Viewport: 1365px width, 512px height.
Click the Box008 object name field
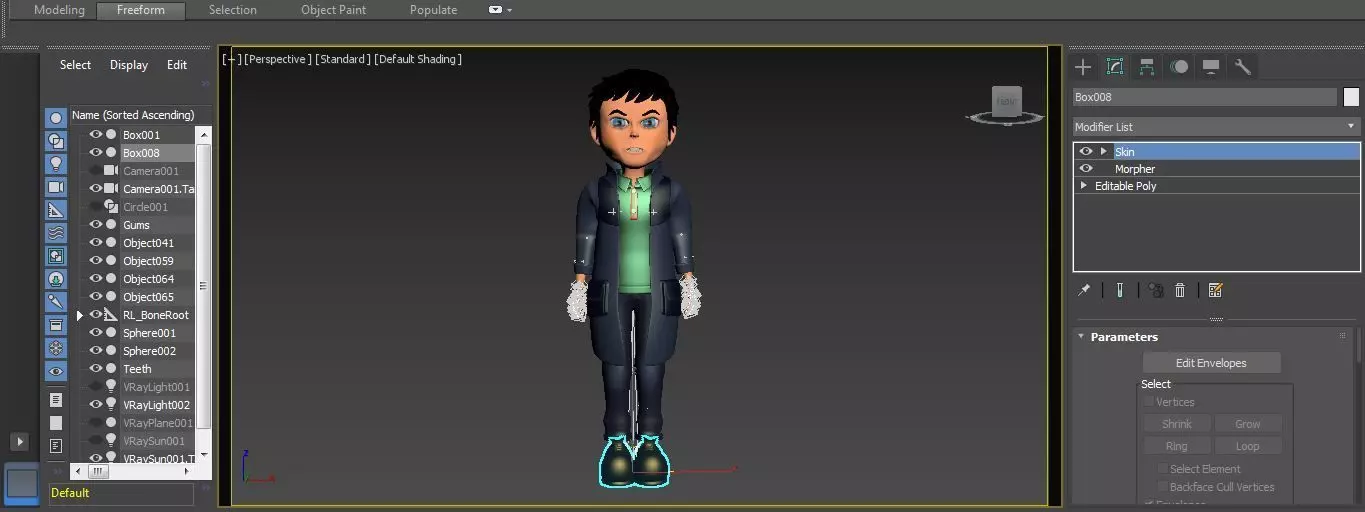1204,97
